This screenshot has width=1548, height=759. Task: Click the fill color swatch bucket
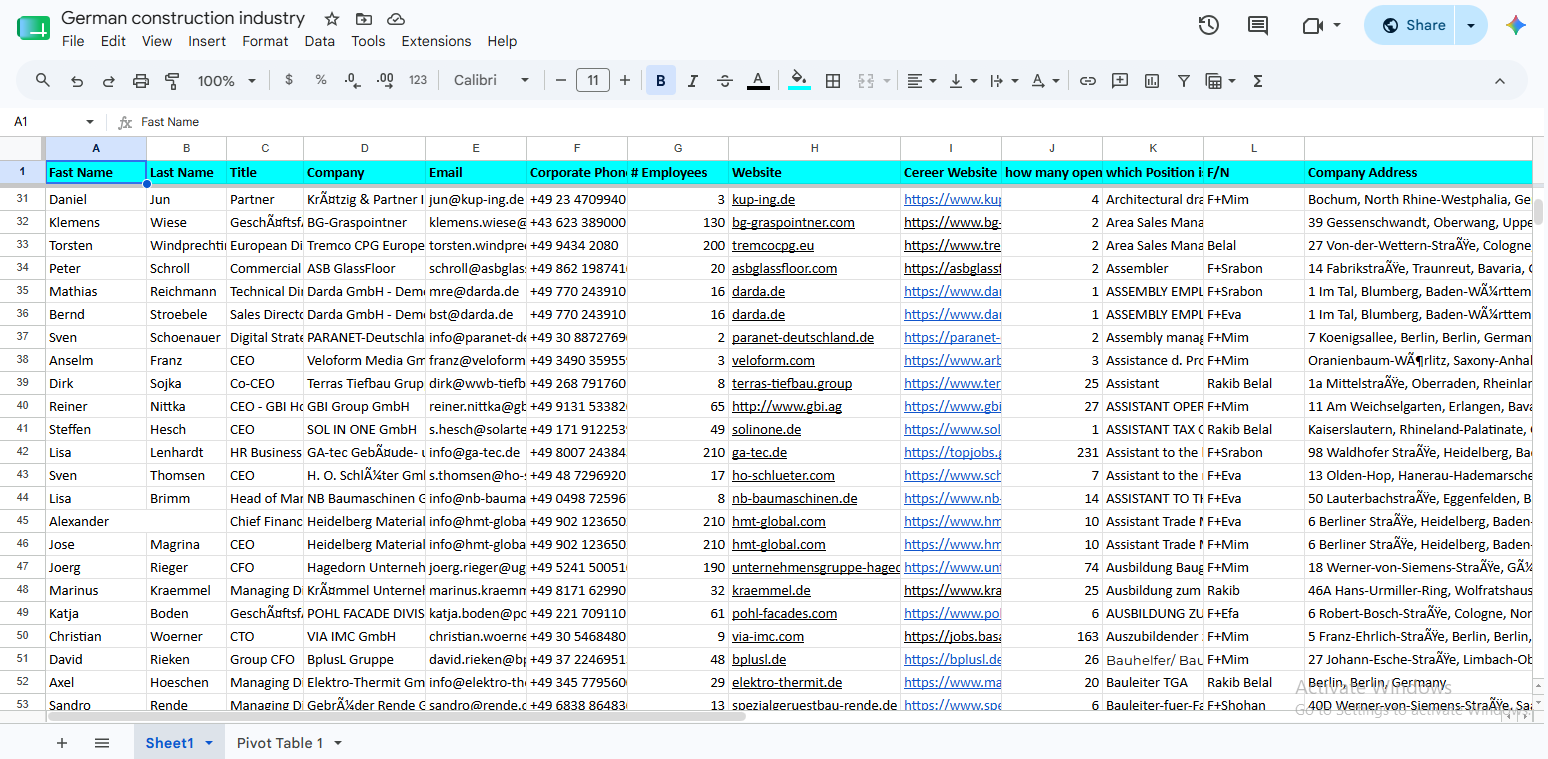[x=799, y=80]
